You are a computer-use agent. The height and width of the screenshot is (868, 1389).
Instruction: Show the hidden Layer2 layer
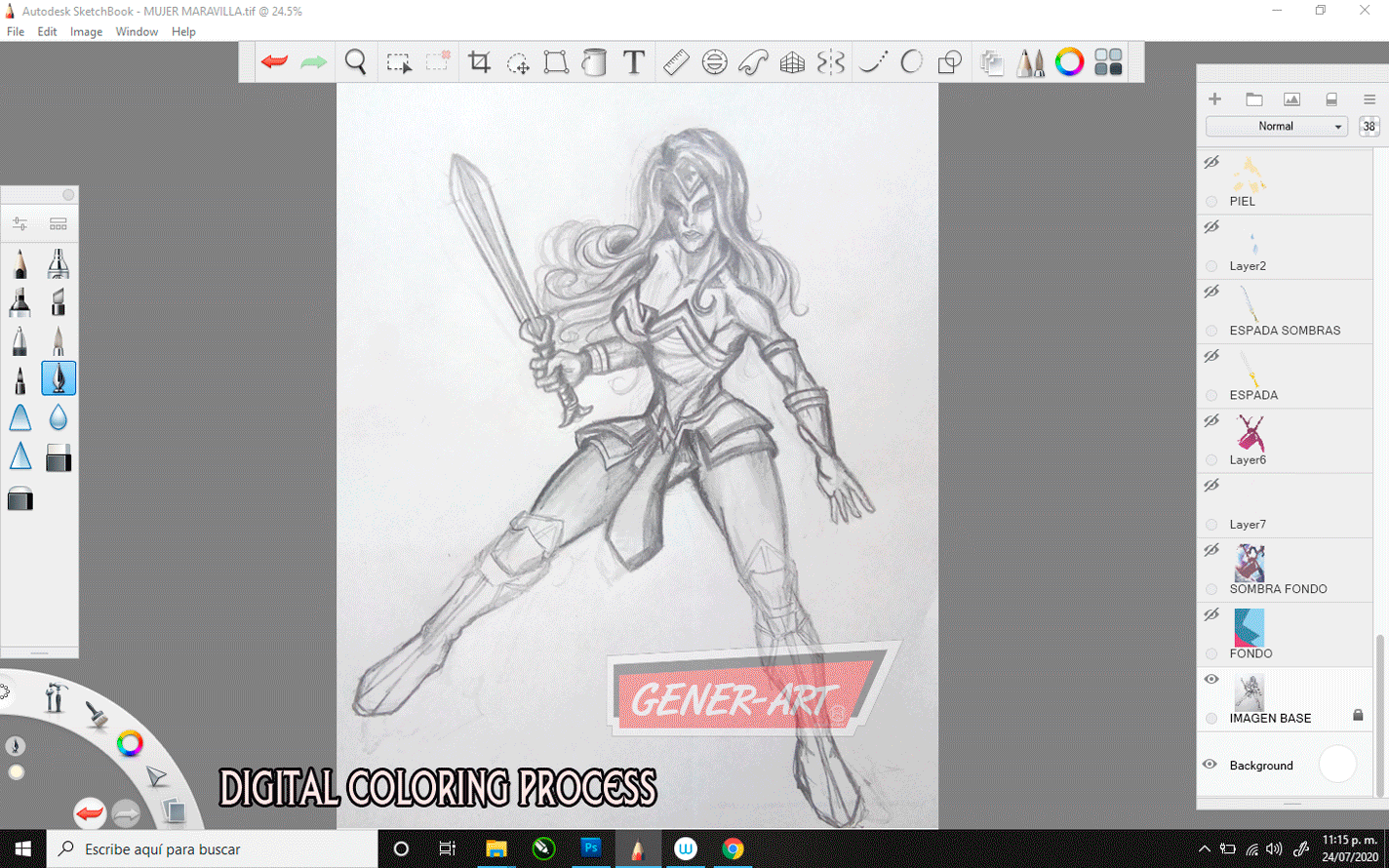(1211, 226)
